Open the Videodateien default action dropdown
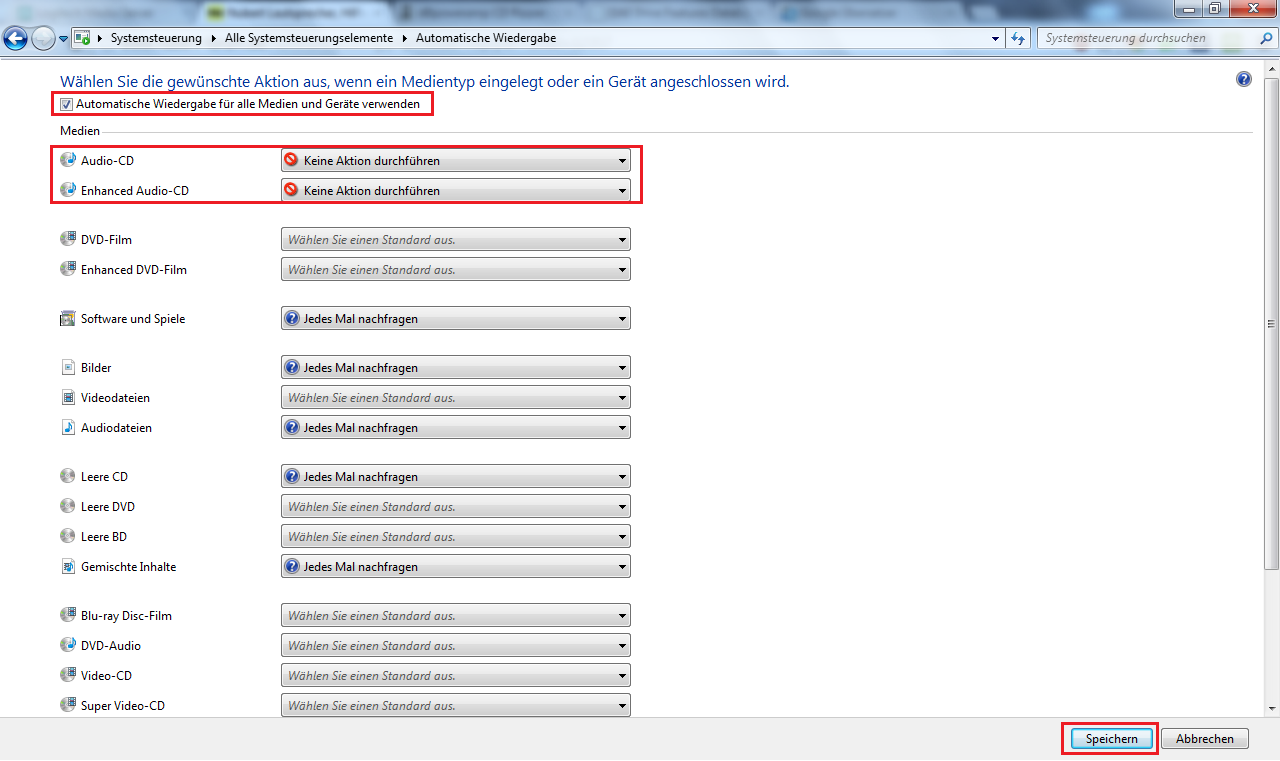The image size is (1280, 761). point(455,398)
